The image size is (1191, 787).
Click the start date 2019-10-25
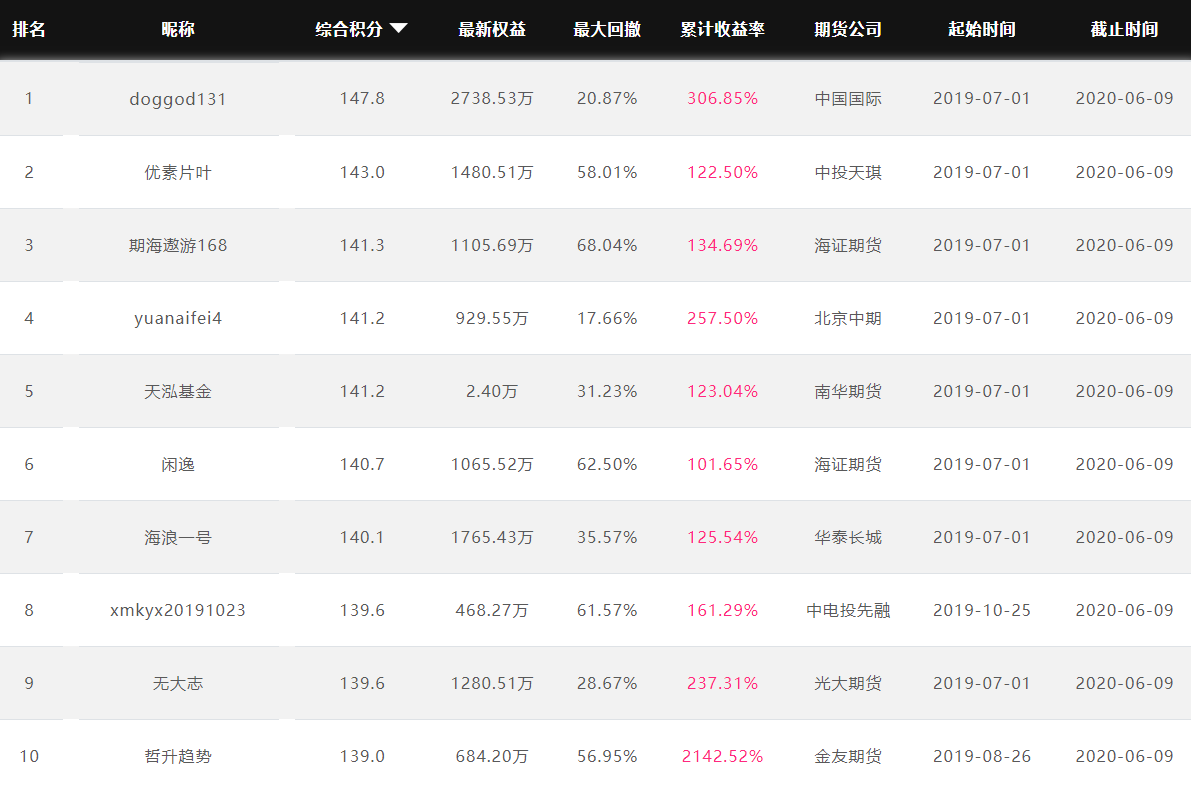pyautogui.click(x=981, y=610)
